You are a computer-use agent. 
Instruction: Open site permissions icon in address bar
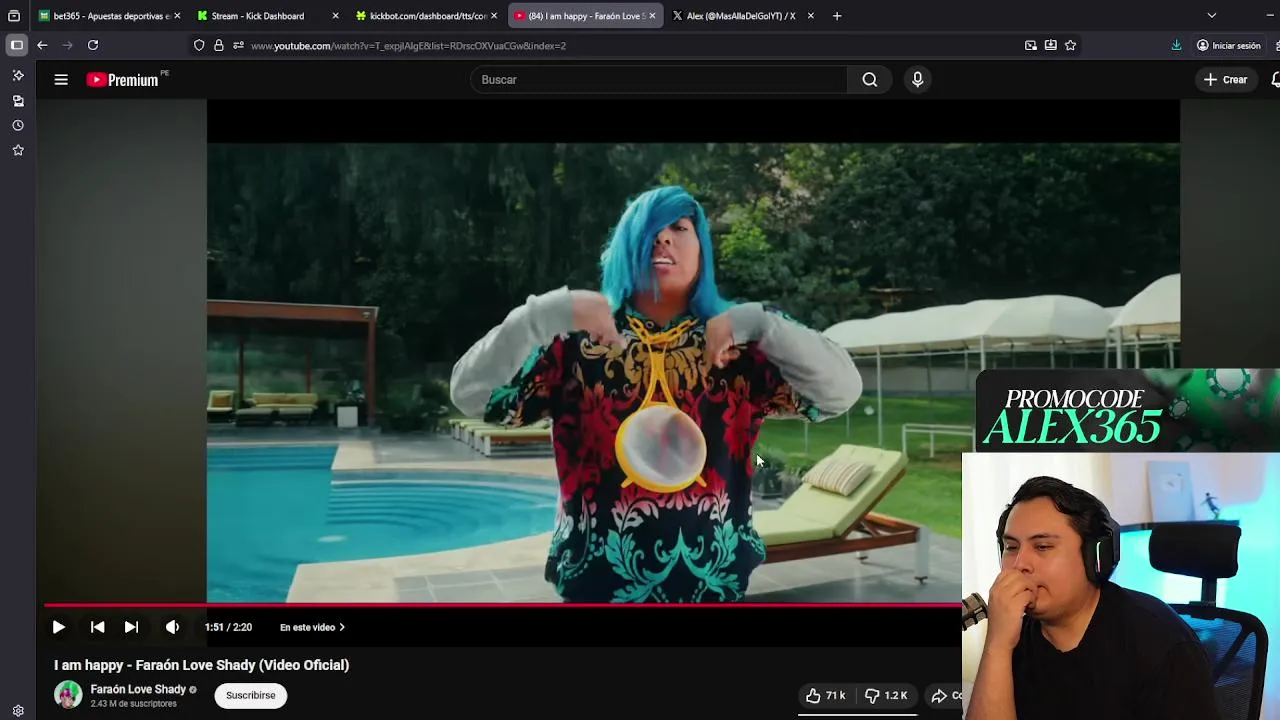click(238, 45)
